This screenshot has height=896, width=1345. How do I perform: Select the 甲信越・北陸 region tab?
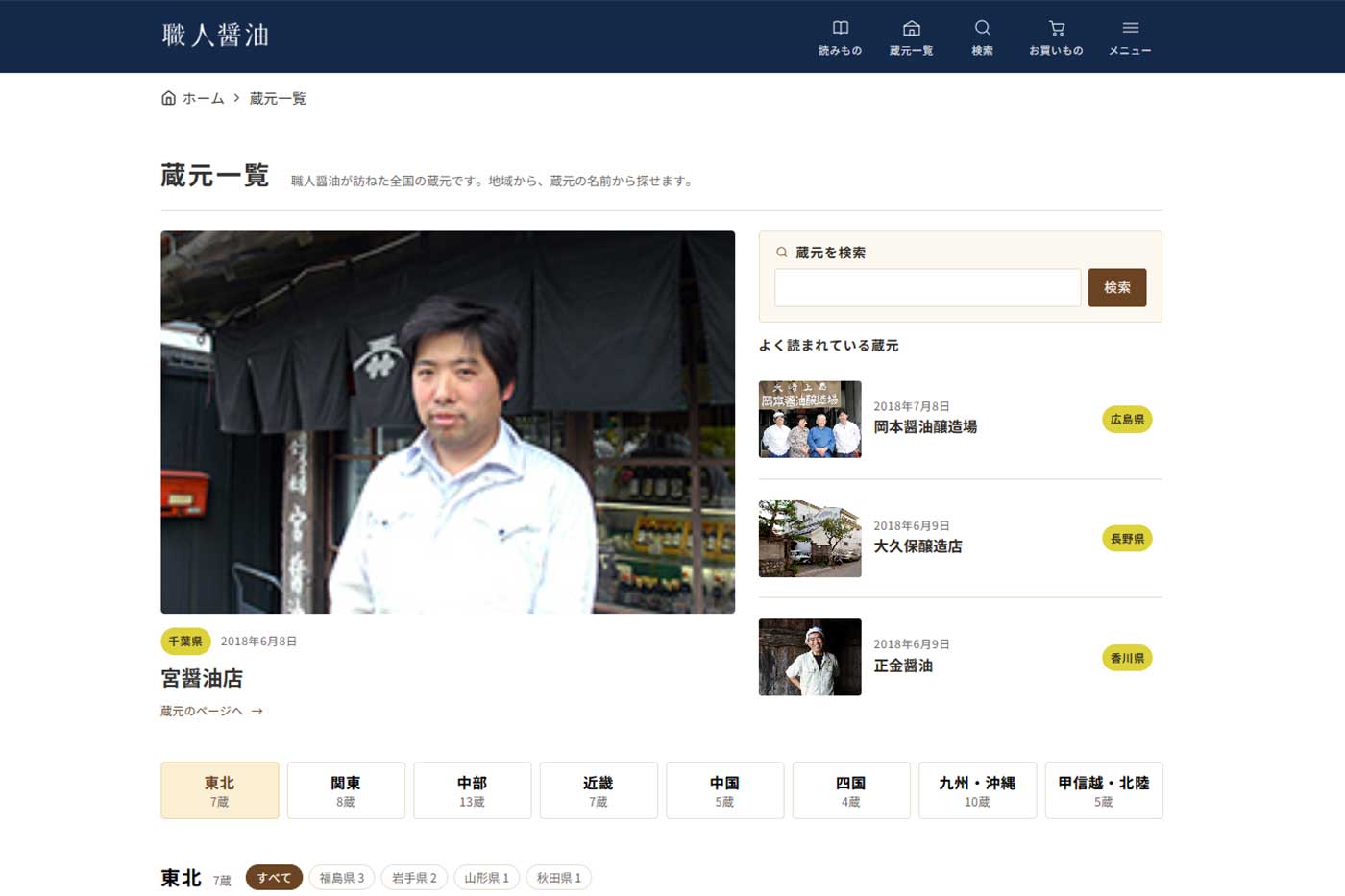1104,790
